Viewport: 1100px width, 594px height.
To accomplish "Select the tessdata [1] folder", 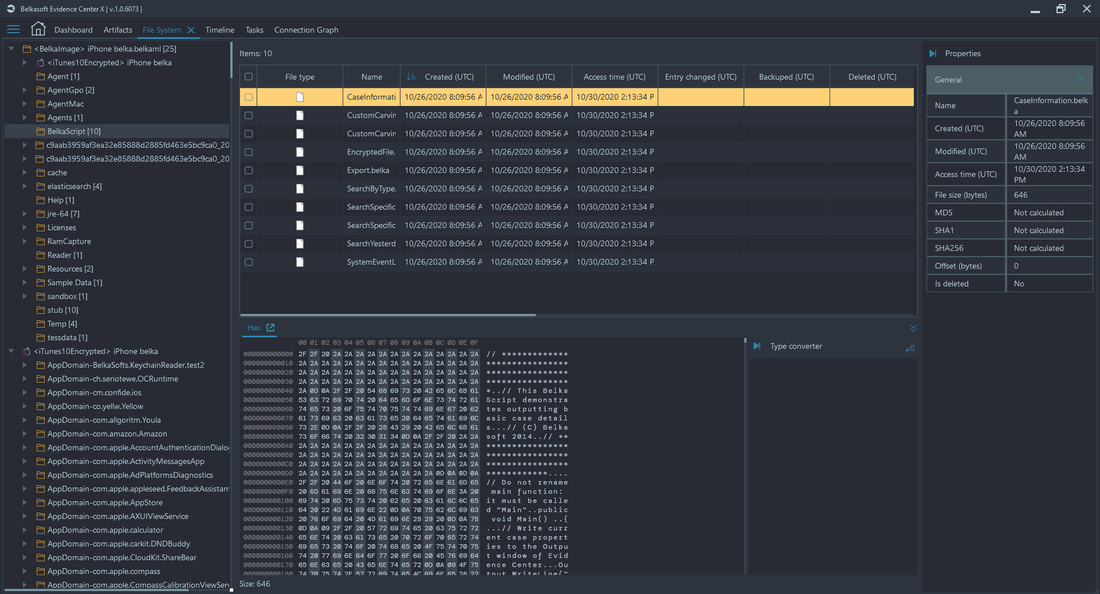I will tap(67, 337).
